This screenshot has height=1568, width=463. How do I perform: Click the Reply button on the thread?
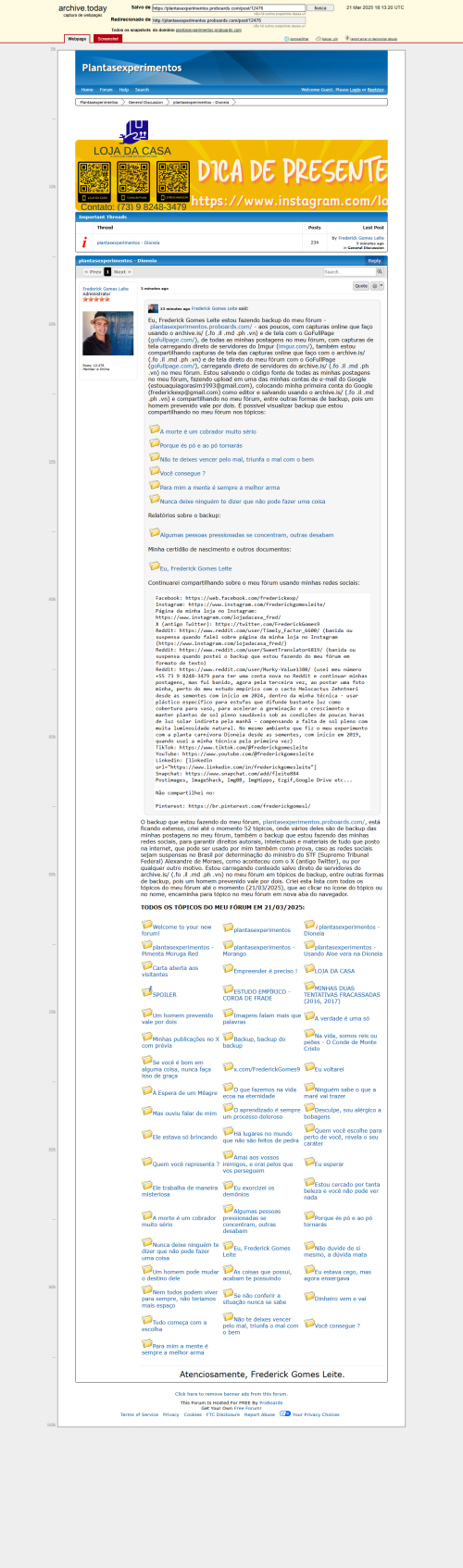(x=374, y=261)
